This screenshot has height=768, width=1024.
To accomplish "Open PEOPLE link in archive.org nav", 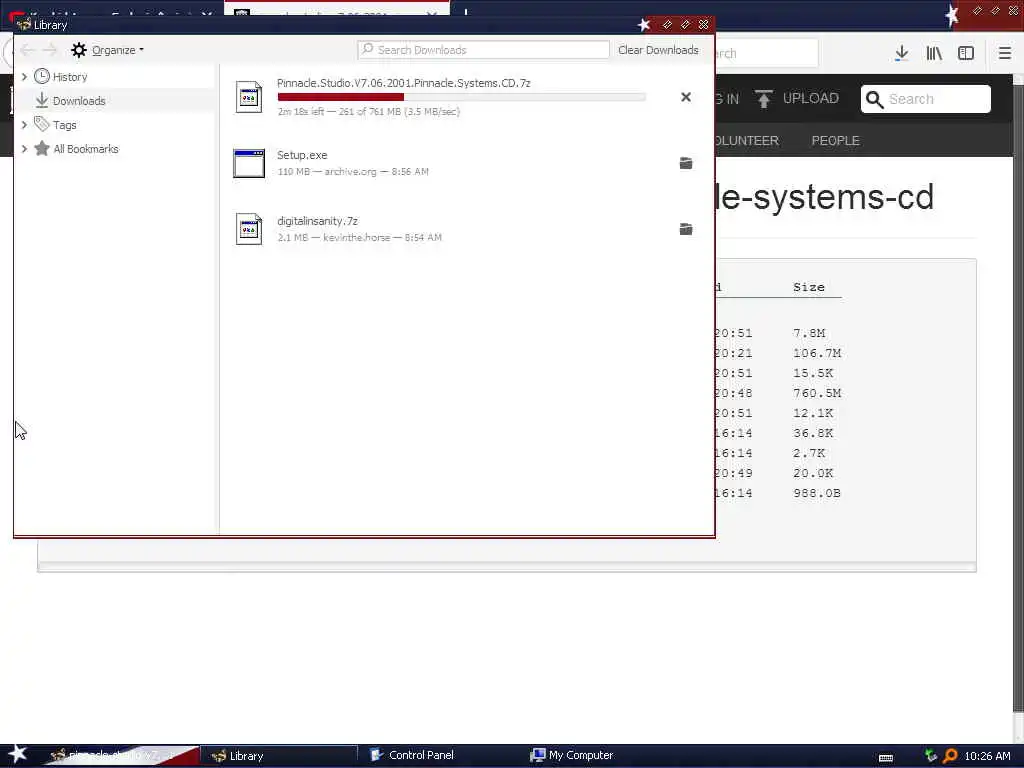I will click(x=835, y=140).
